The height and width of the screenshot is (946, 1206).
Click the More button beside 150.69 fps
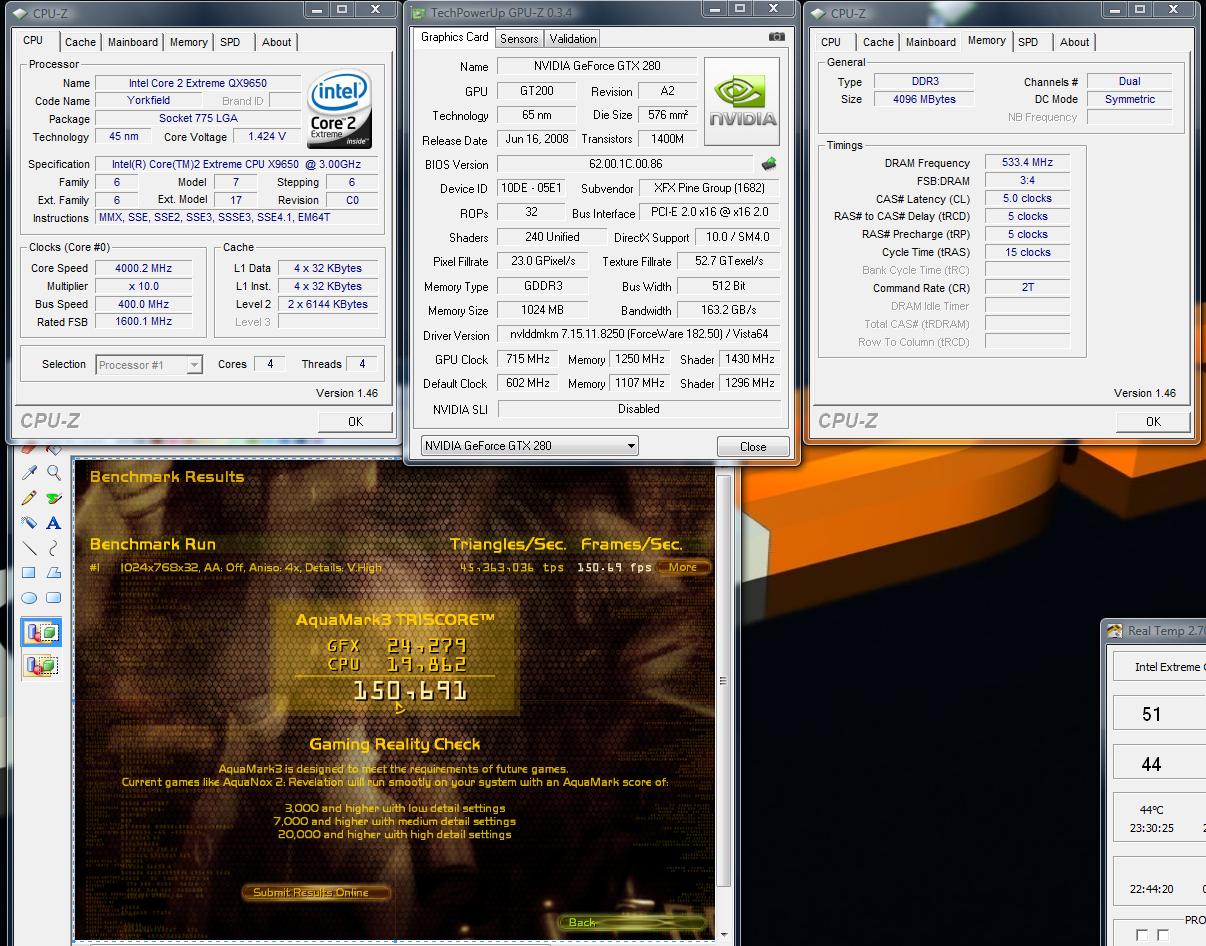click(683, 567)
